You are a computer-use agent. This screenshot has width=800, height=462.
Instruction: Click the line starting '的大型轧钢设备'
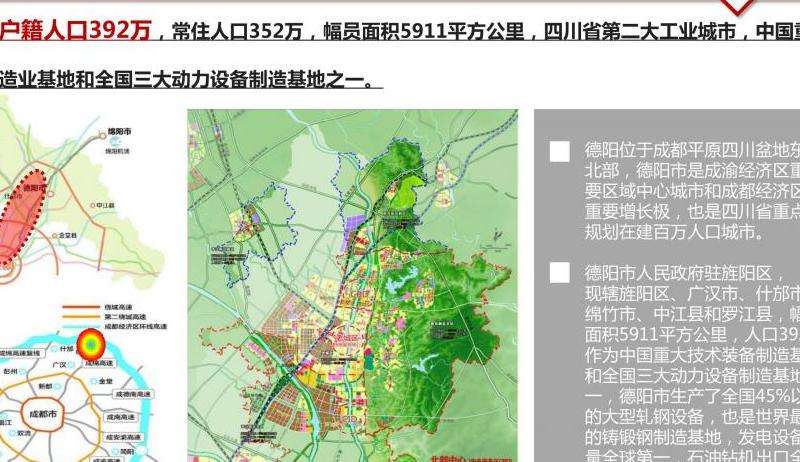(692, 417)
